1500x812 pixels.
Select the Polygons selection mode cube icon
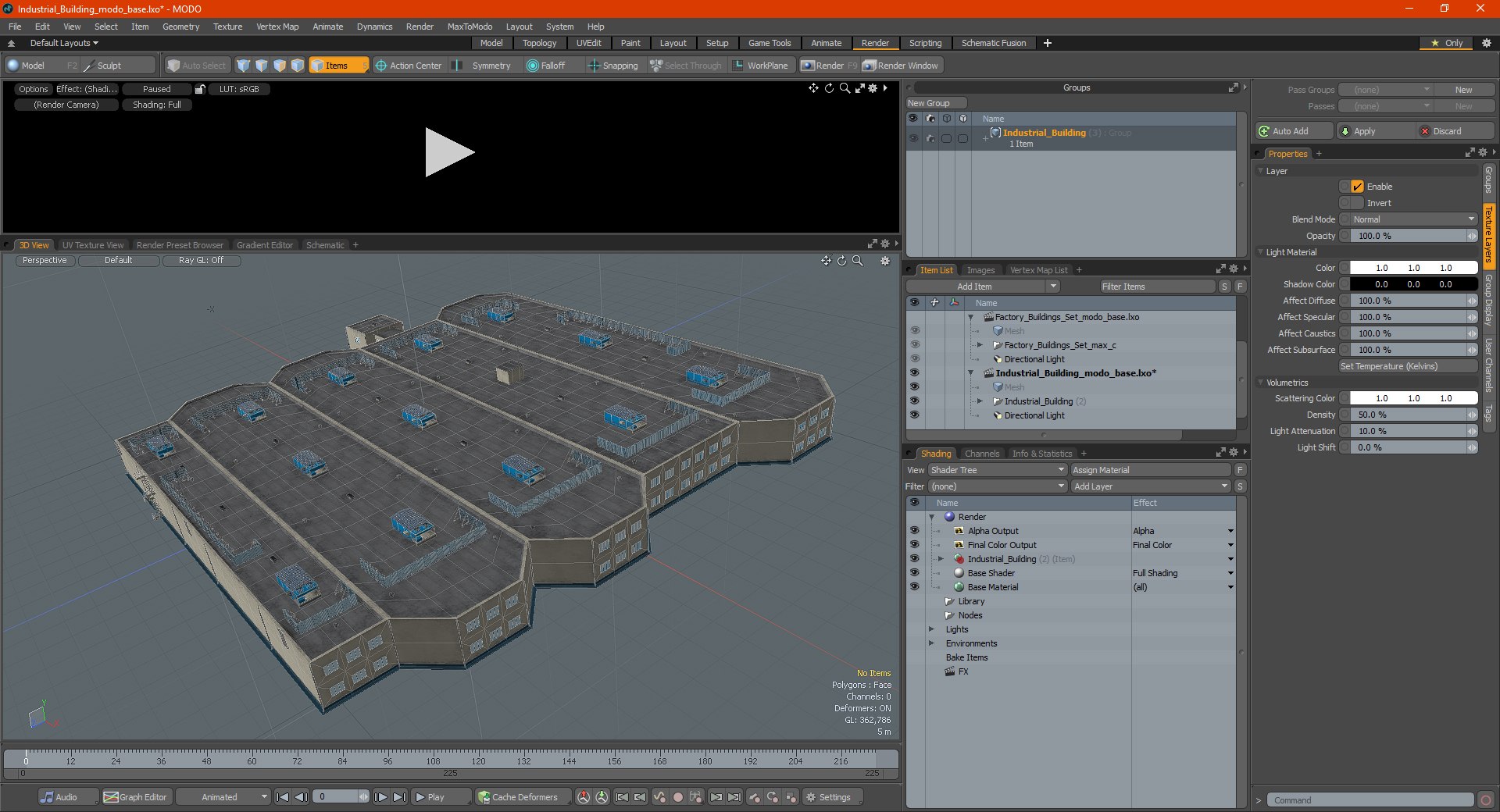(280, 66)
